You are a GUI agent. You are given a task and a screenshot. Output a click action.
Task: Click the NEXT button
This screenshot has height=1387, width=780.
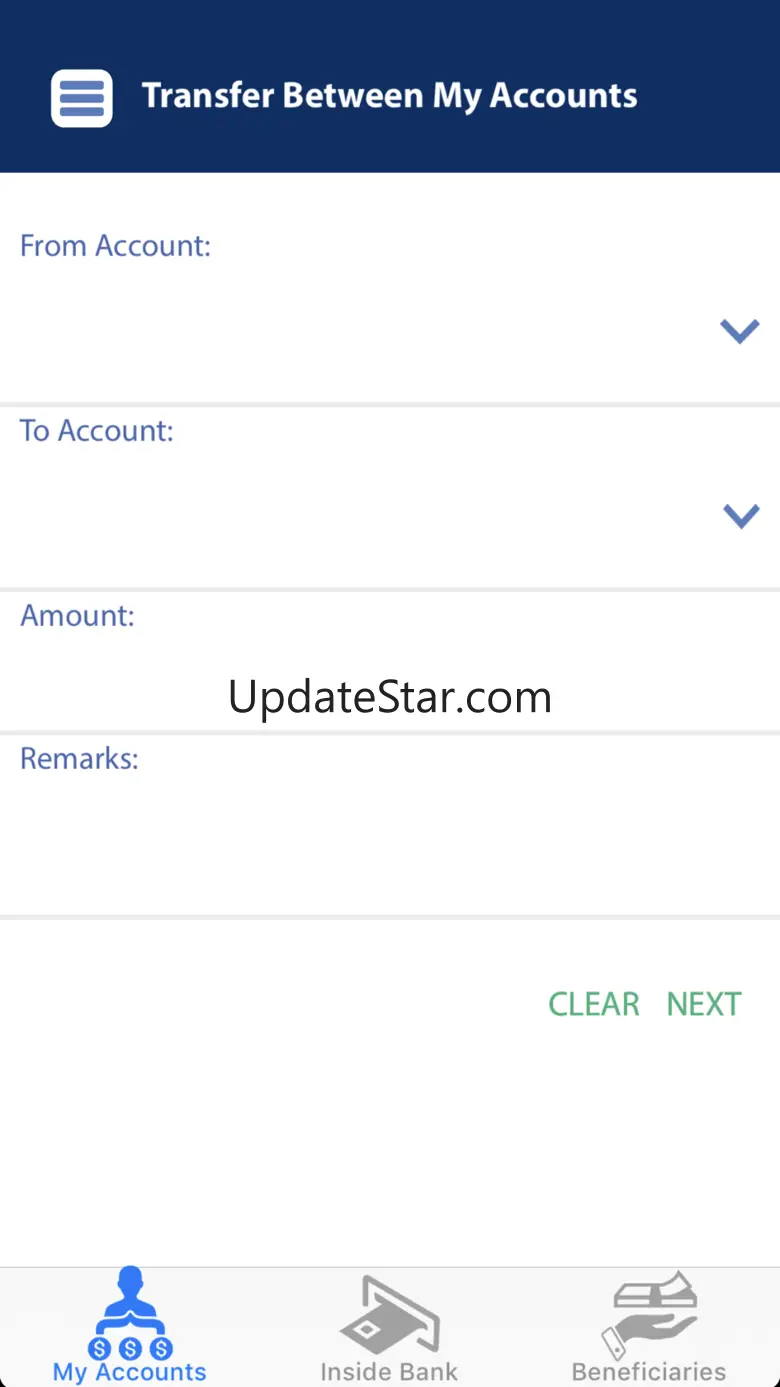(x=704, y=1004)
